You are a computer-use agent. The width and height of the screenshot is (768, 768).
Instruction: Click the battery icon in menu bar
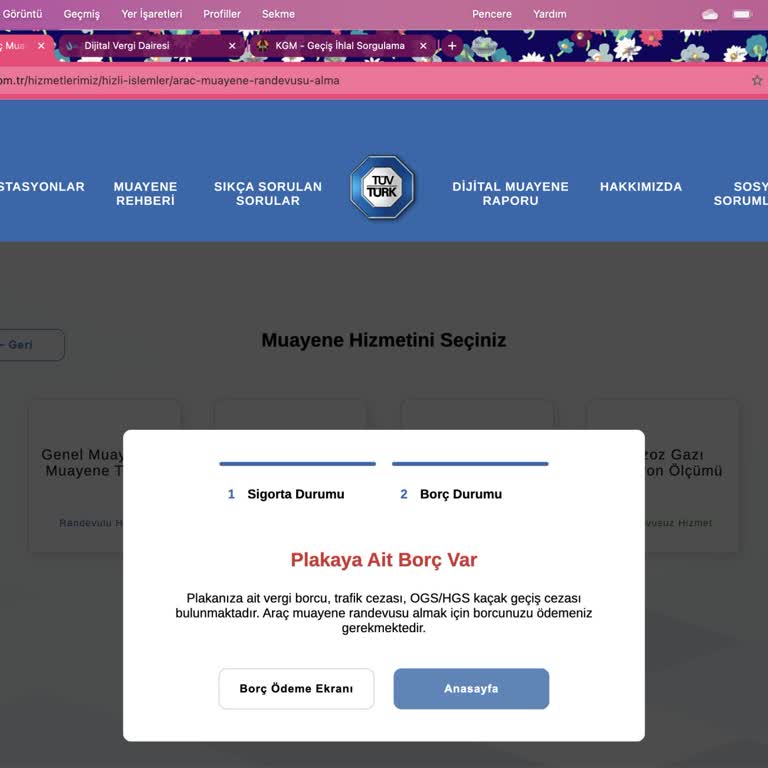click(x=742, y=14)
